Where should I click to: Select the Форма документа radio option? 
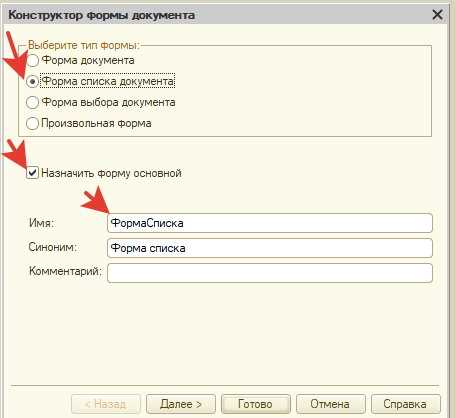pyautogui.click(x=32, y=60)
